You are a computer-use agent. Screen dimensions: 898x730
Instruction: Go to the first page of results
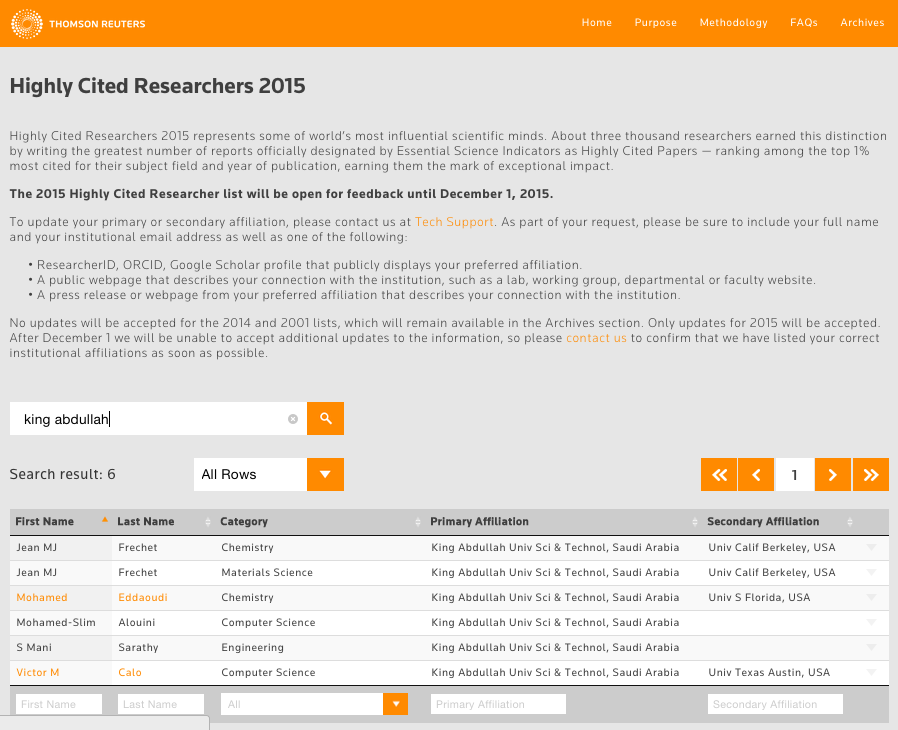719,475
